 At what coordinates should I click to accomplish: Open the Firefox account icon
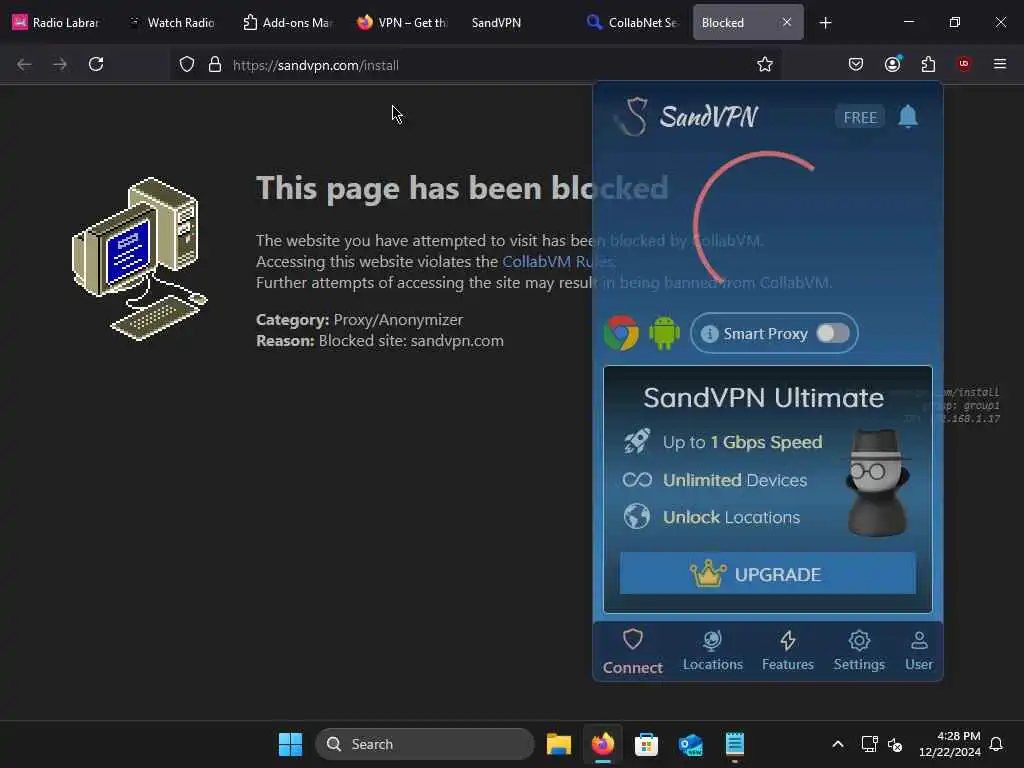click(x=893, y=64)
